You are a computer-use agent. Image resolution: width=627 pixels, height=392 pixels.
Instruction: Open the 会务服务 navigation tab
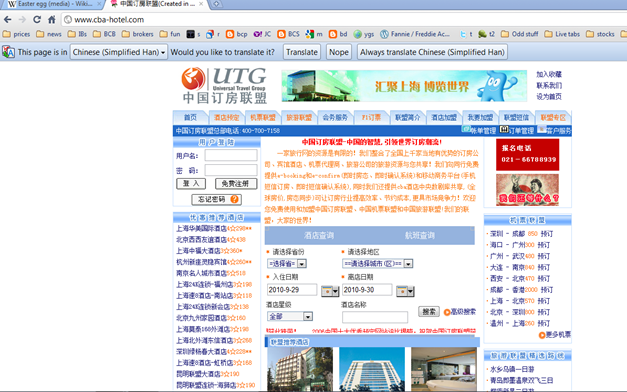click(335, 117)
